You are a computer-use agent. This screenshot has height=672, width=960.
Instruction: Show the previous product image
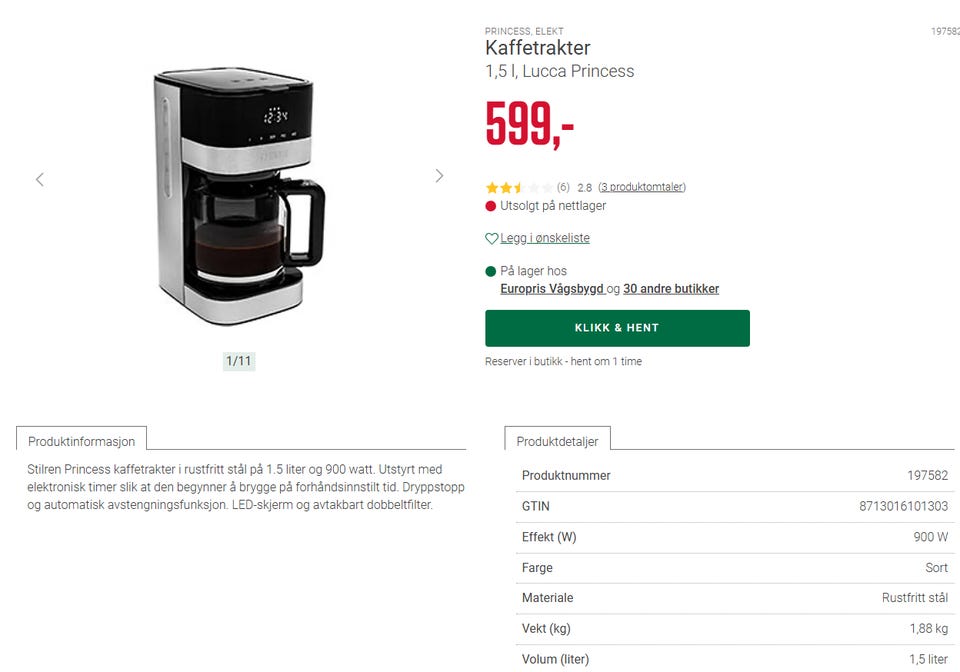[40, 179]
